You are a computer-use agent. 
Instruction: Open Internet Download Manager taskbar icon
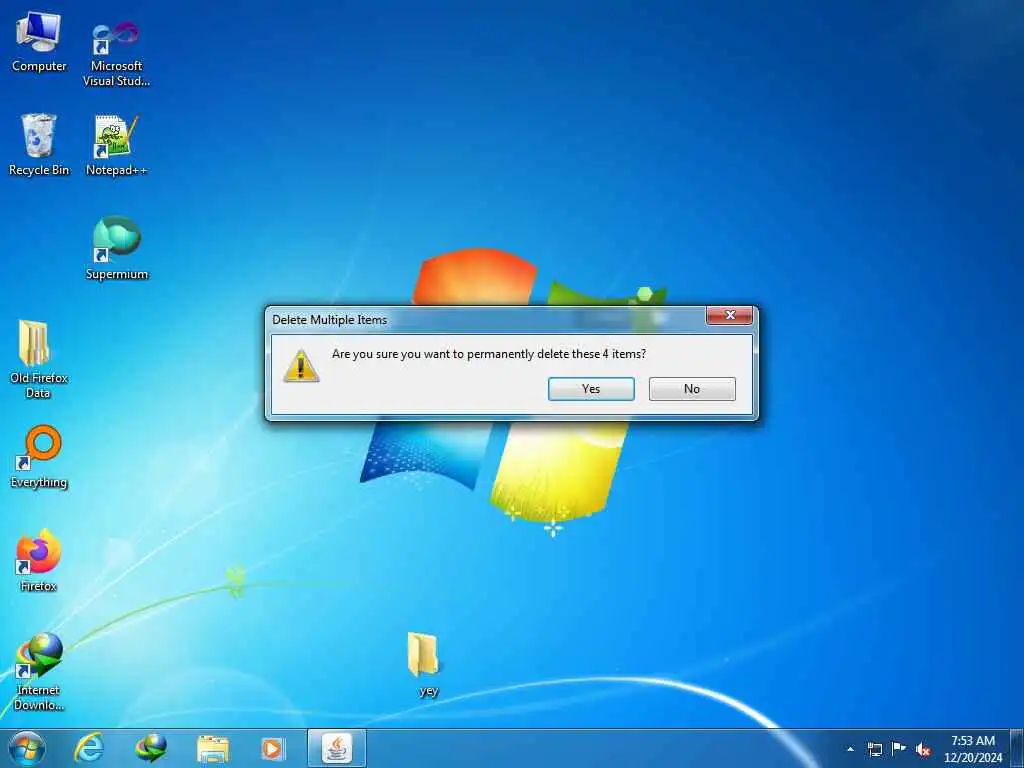pyautogui.click(x=151, y=748)
